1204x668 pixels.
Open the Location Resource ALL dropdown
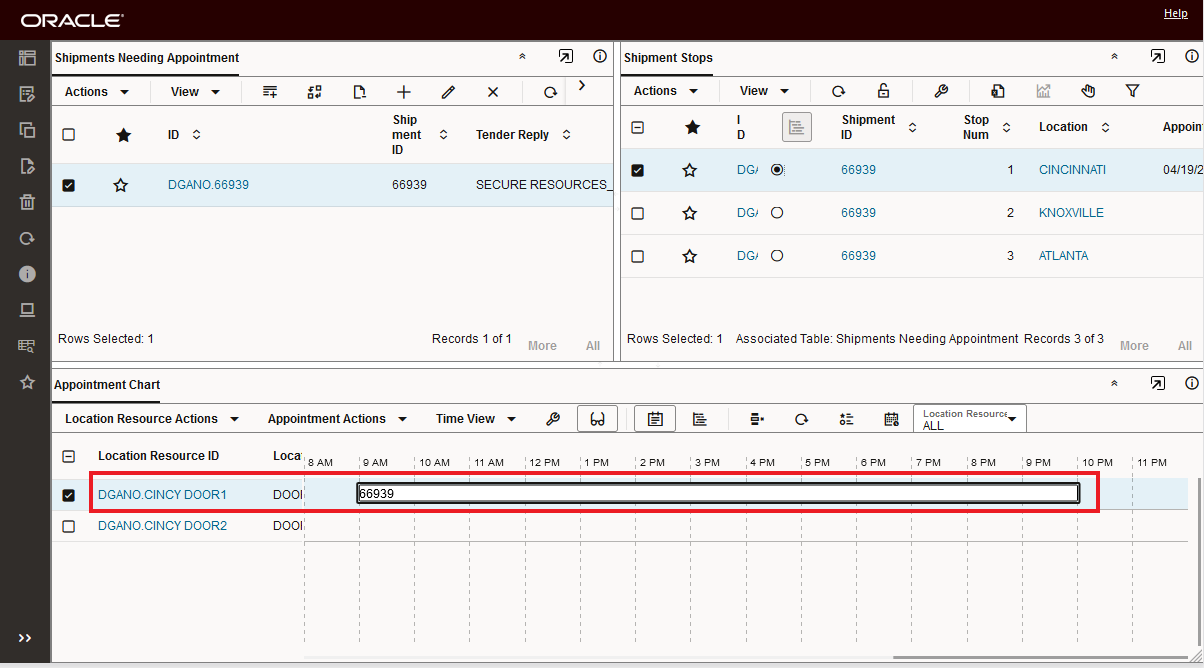[969, 419]
